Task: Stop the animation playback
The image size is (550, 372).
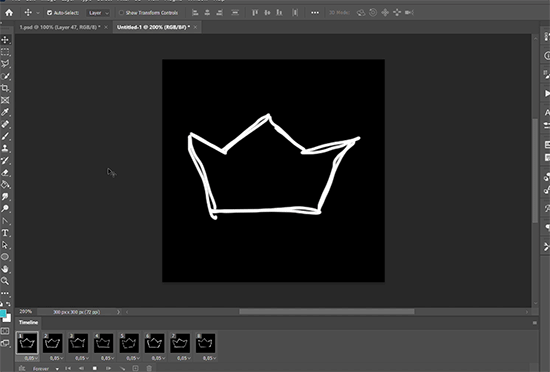Action: click(95, 368)
